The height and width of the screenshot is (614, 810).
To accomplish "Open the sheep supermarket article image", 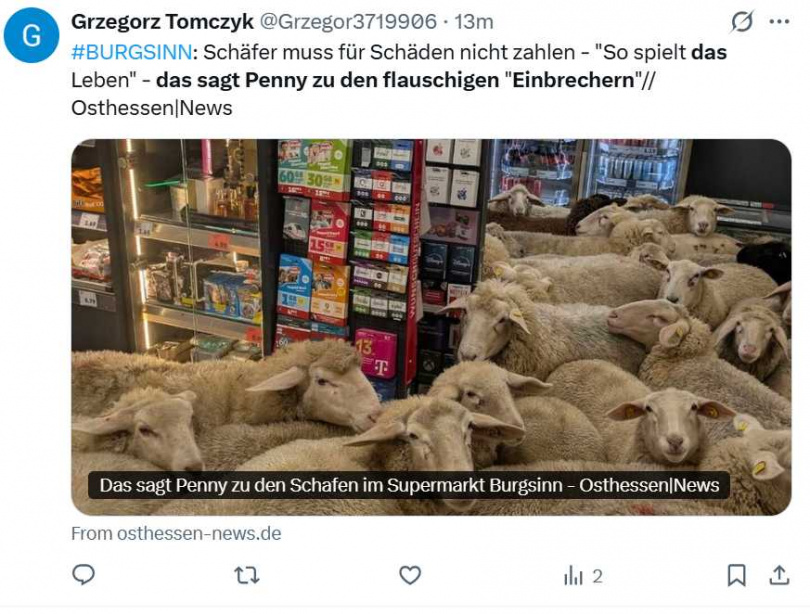I will point(431,327).
